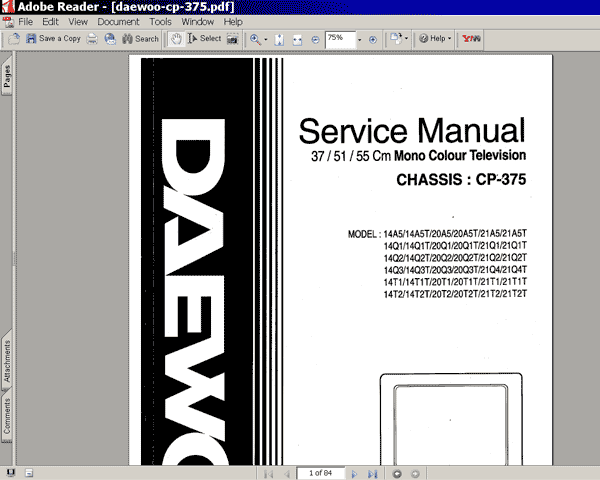Image resolution: width=600 pixels, height=480 pixels.
Task: Click the Previous View back icon
Action: [x=397, y=474]
